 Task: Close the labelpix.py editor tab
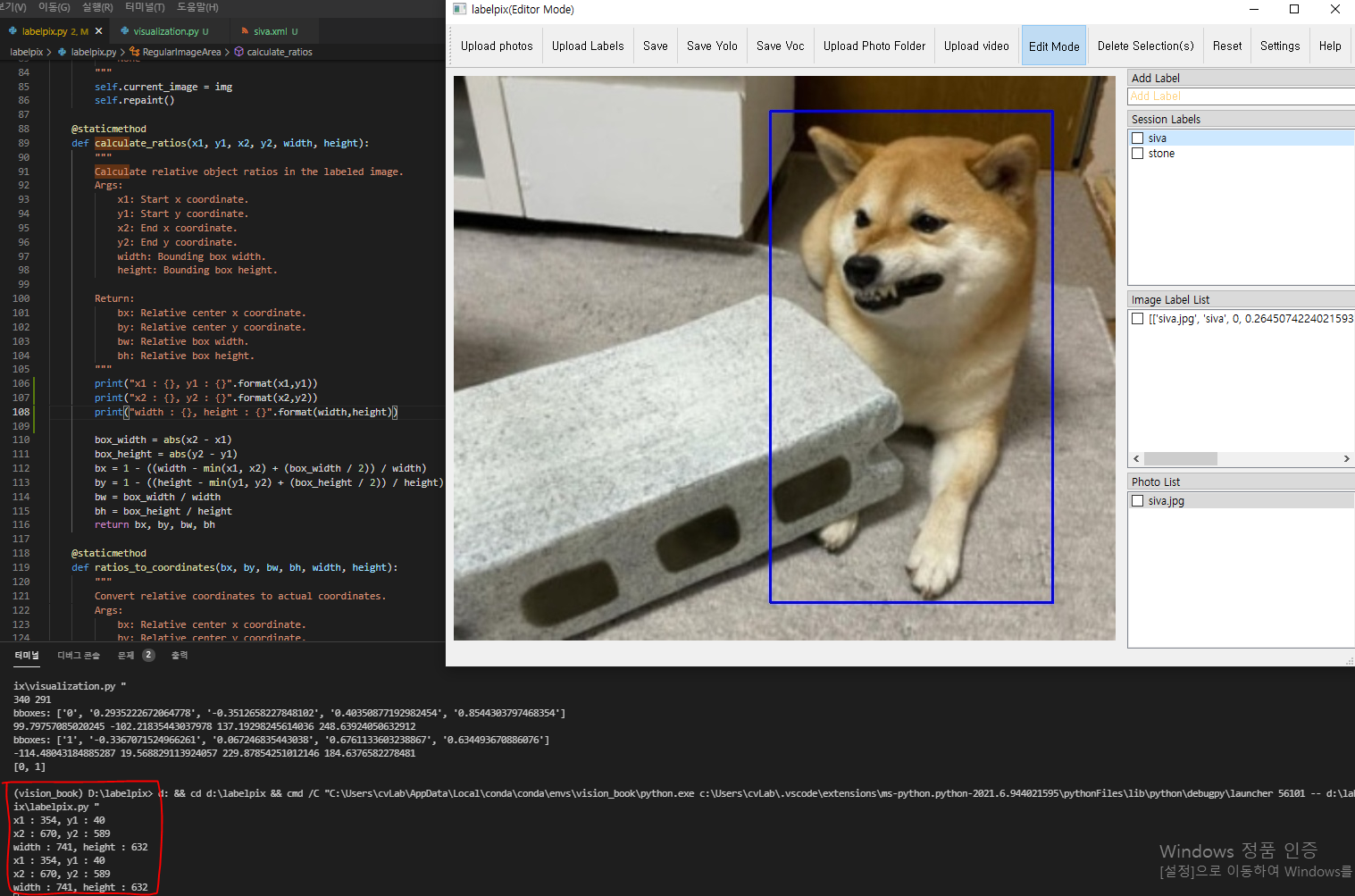99,31
